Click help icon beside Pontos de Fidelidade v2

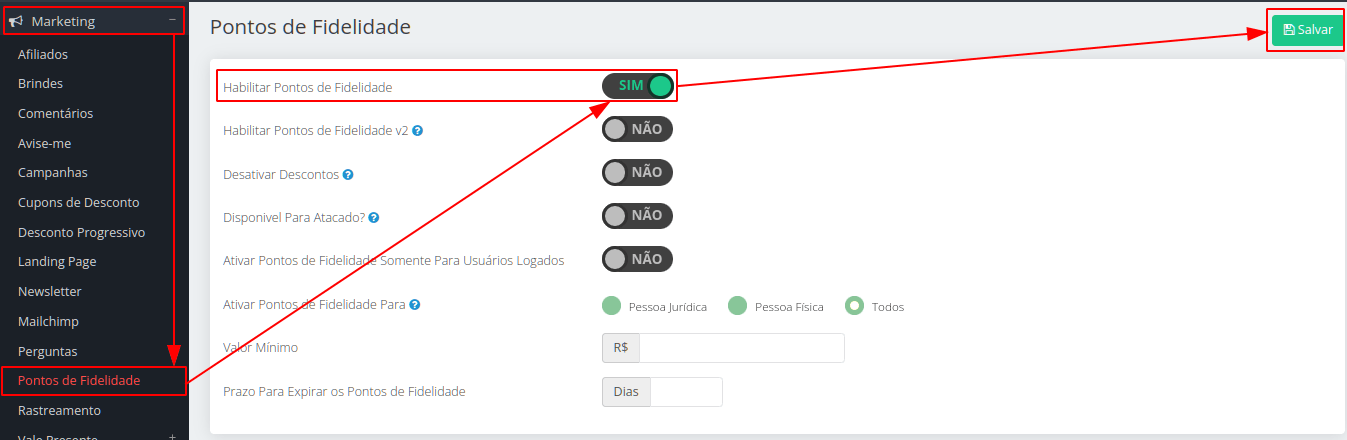(x=417, y=130)
